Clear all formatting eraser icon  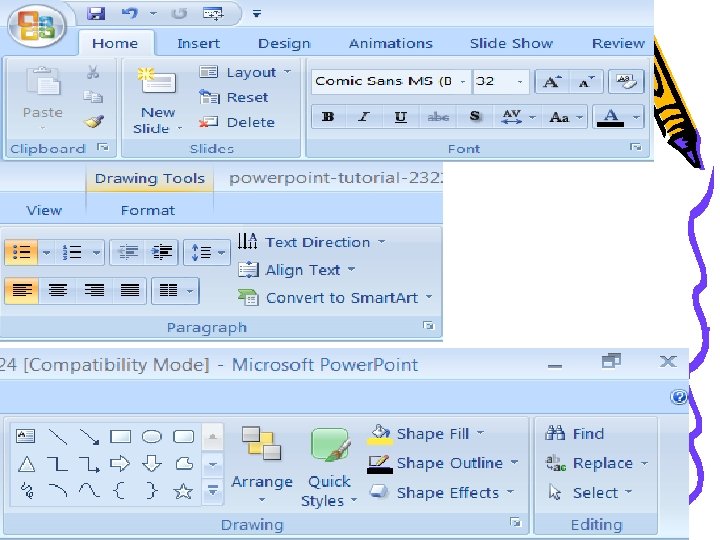(x=626, y=82)
